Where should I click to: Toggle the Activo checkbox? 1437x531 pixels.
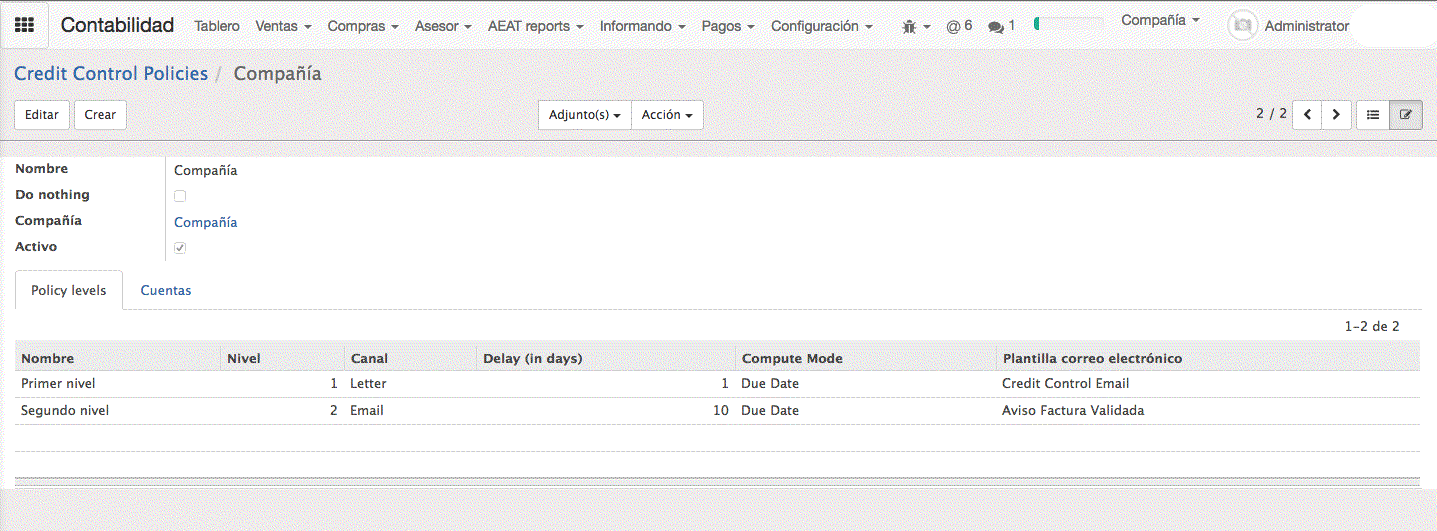180,248
